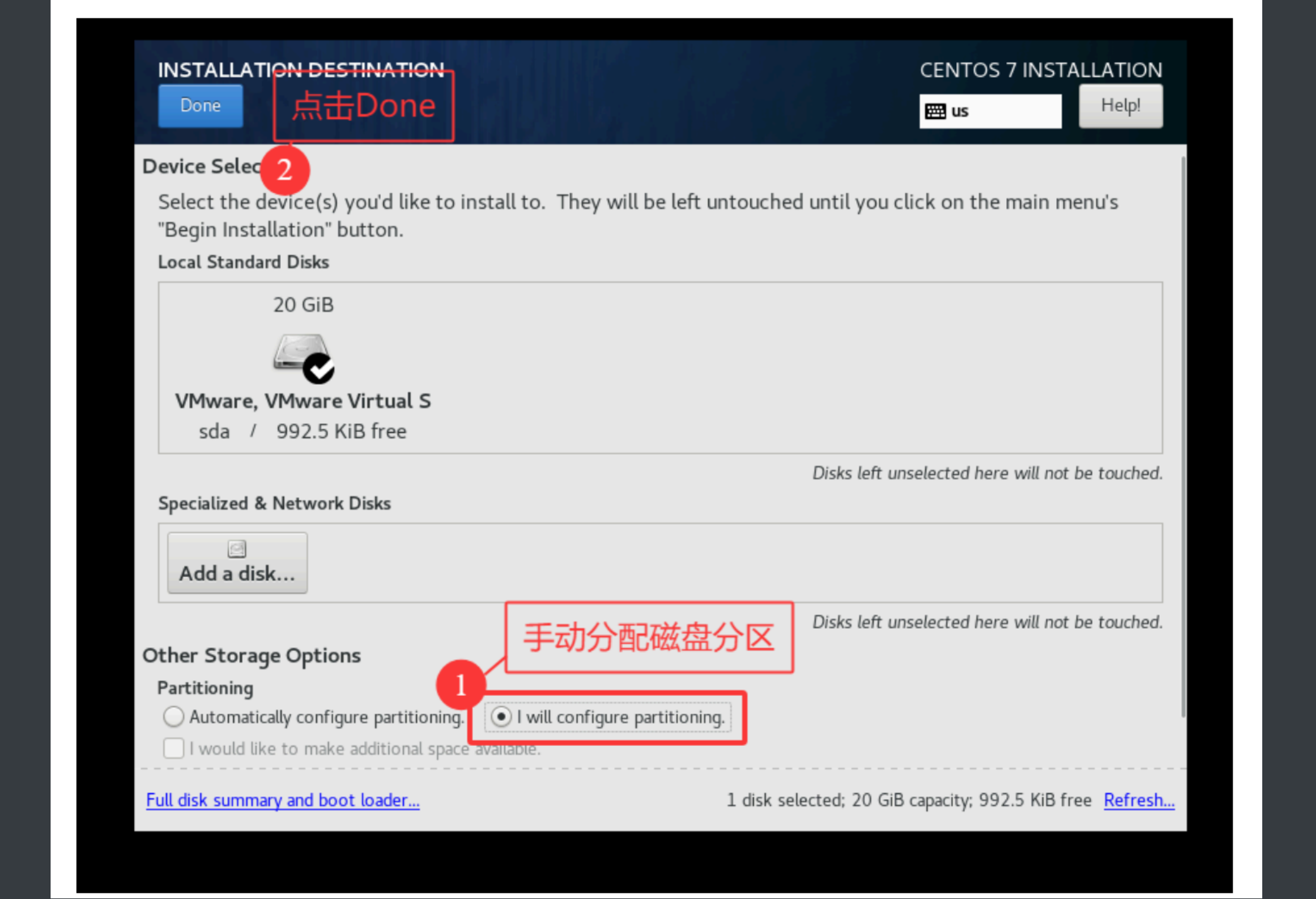Click the blue Done button
This screenshot has width=1316, height=899.
coord(200,106)
